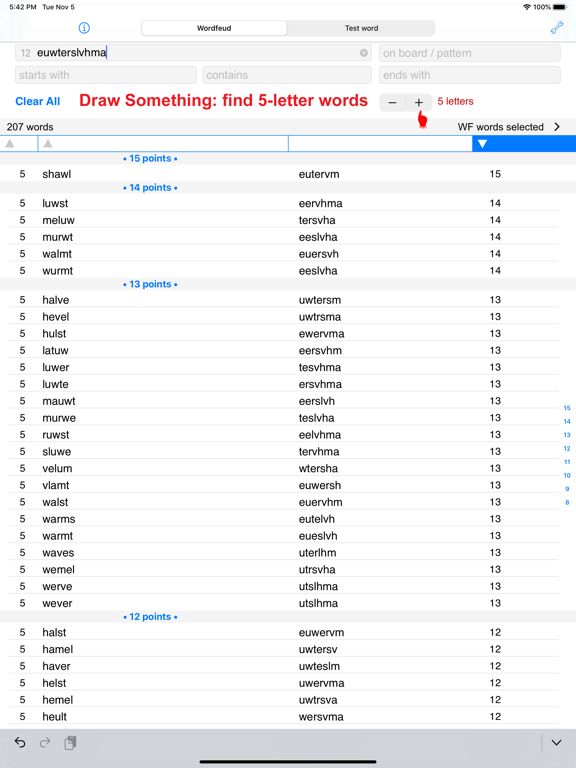Jump to 12 in side index
The width and height of the screenshot is (576, 768).
click(567, 448)
